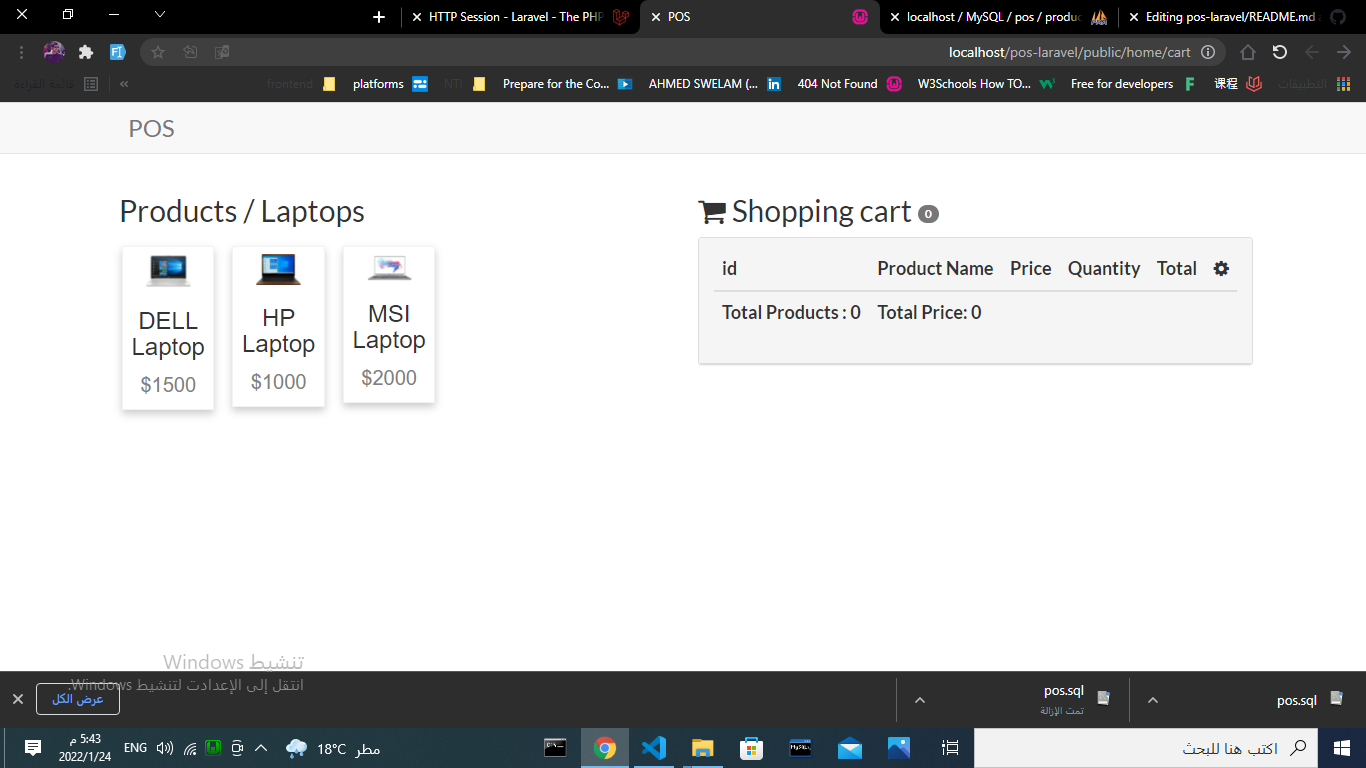Click the HP Laptop product image
This screenshot has width=1366, height=768.
278,268
